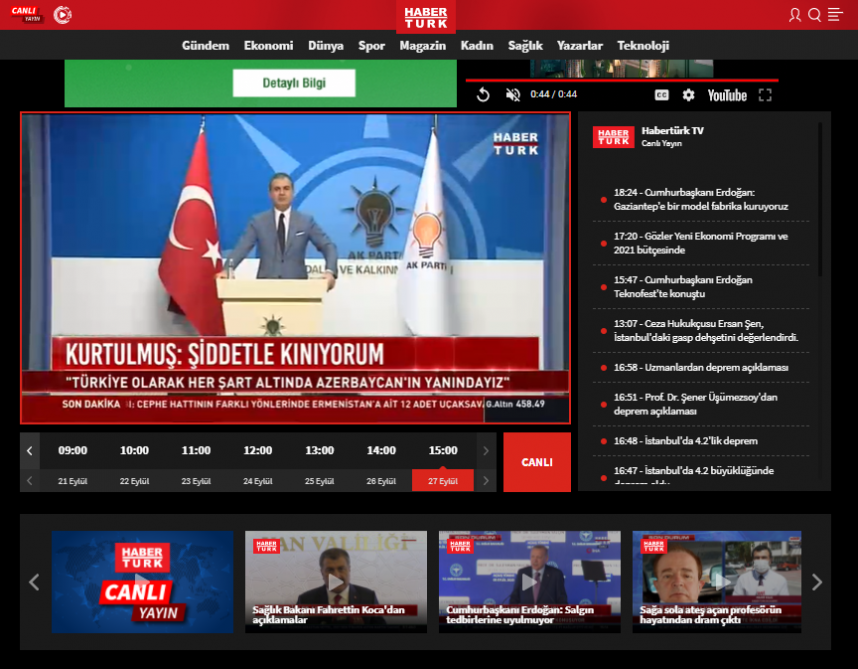Open the search magnifier icon
Viewport: 858px width, 669px height.
coord(815,14)
